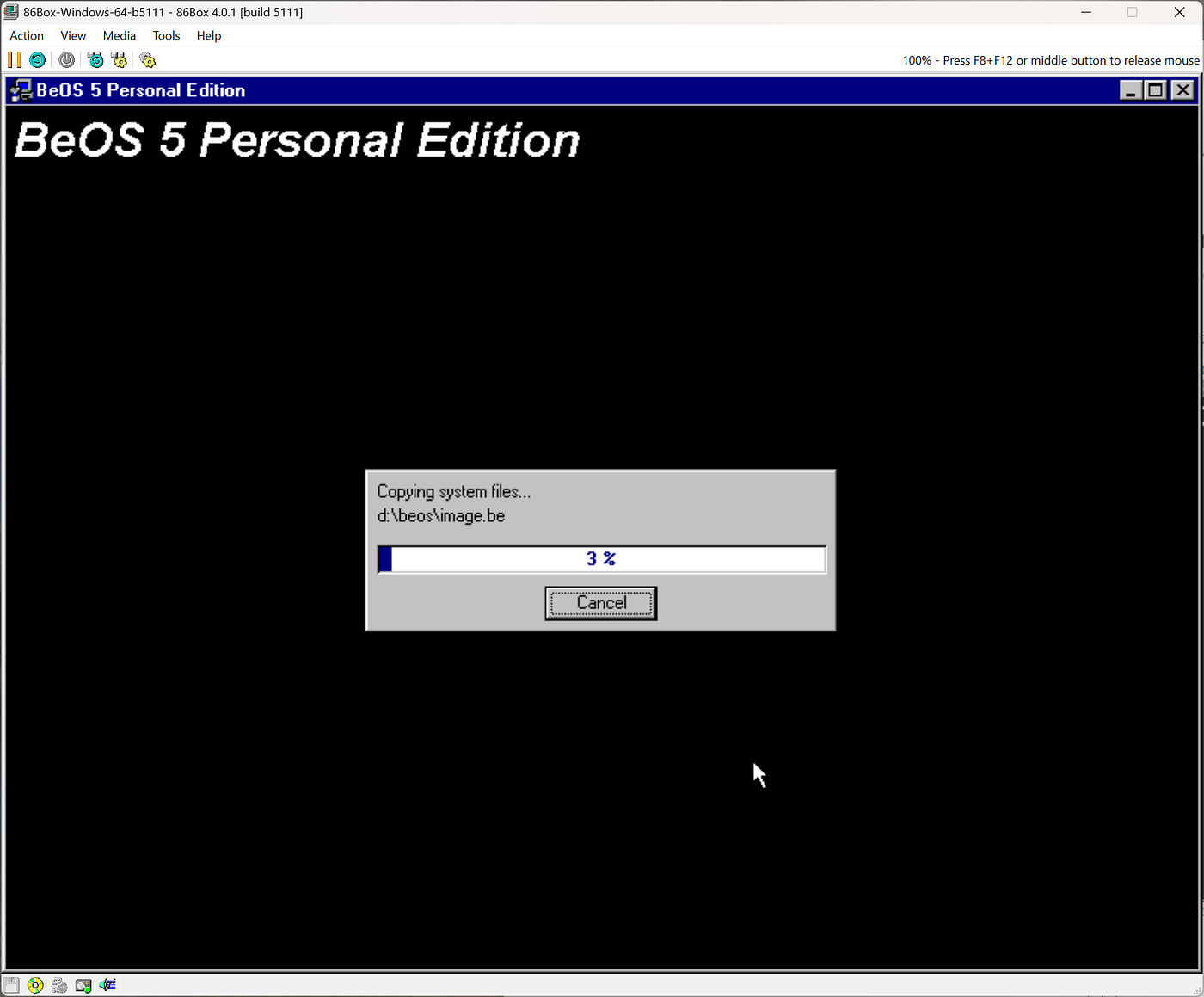Open the View menu
Viewport: 1204px width, 997px height.
point(73,35)
